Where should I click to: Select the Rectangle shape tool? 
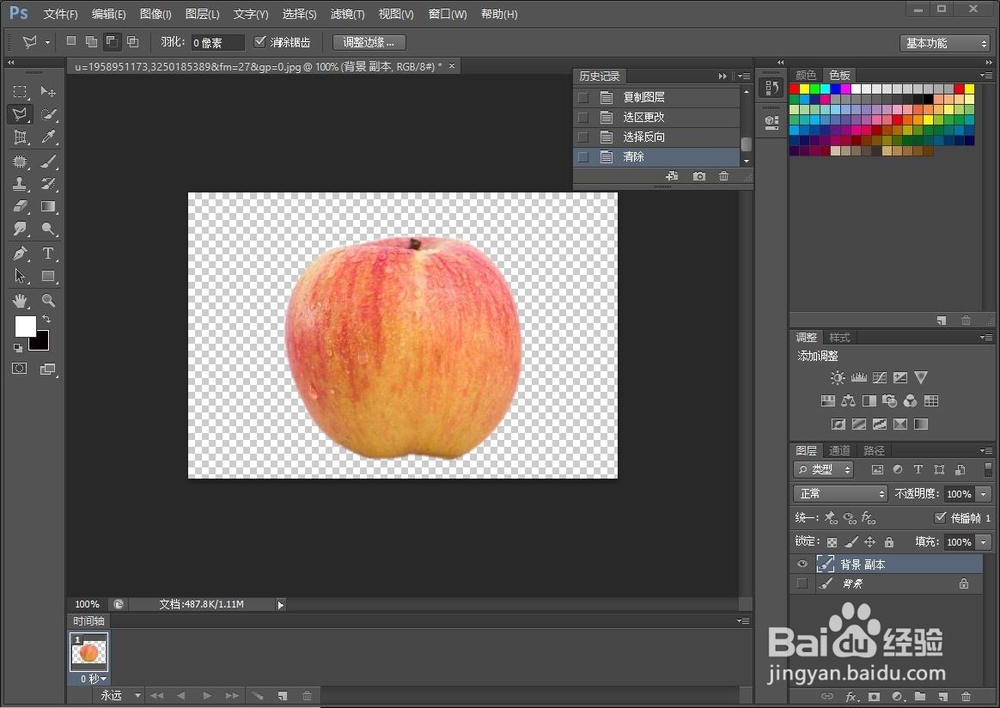[x=48, y=276]
